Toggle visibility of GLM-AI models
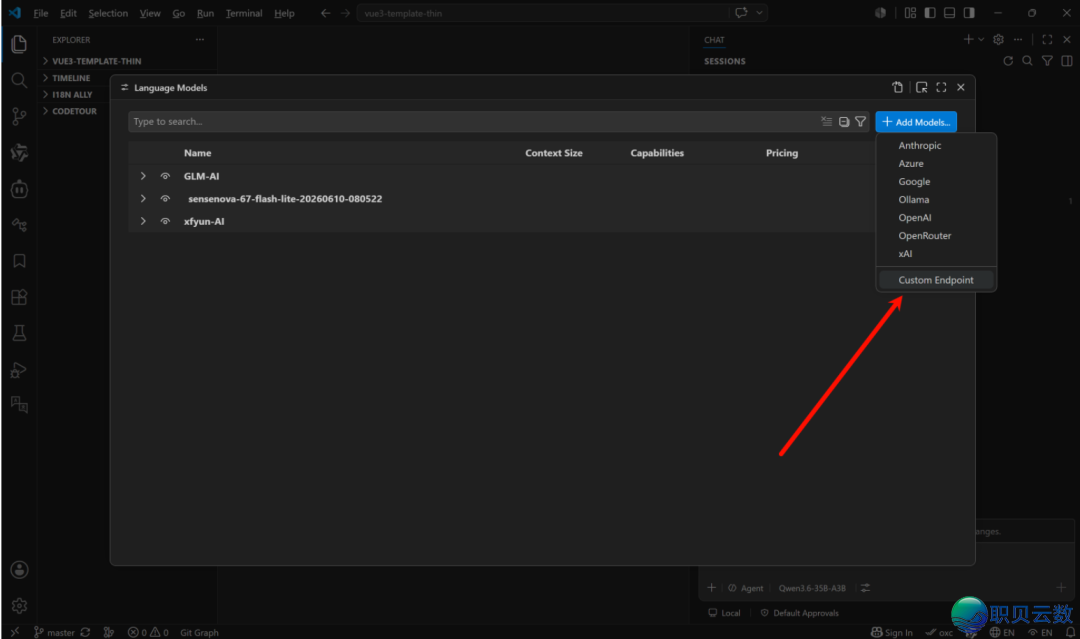This screenshot has width=1080, height=639. (x=165, y=176)
